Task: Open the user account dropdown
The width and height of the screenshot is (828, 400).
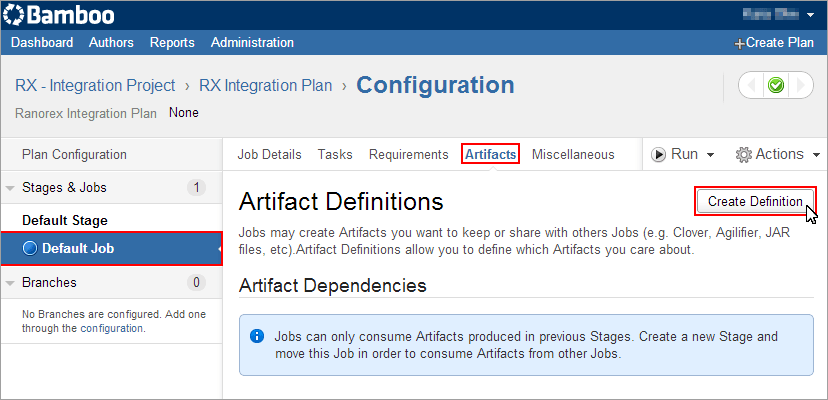Action: point(778,15)
